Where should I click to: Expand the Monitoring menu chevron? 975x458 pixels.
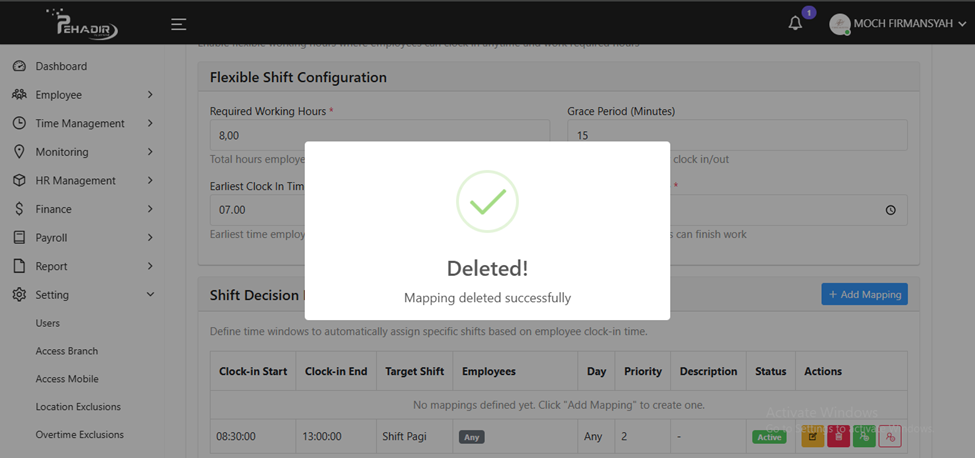[150, 152]
